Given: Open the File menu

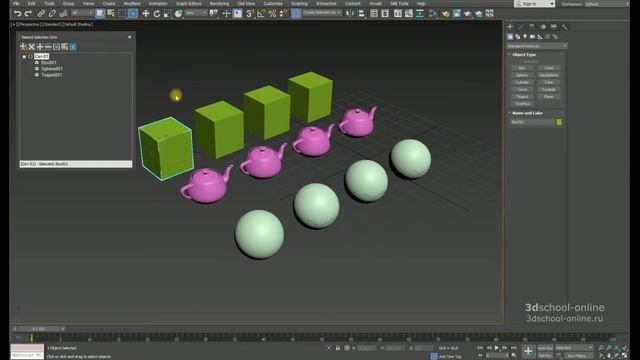Looking at the screenshot, I should (16, 4).
